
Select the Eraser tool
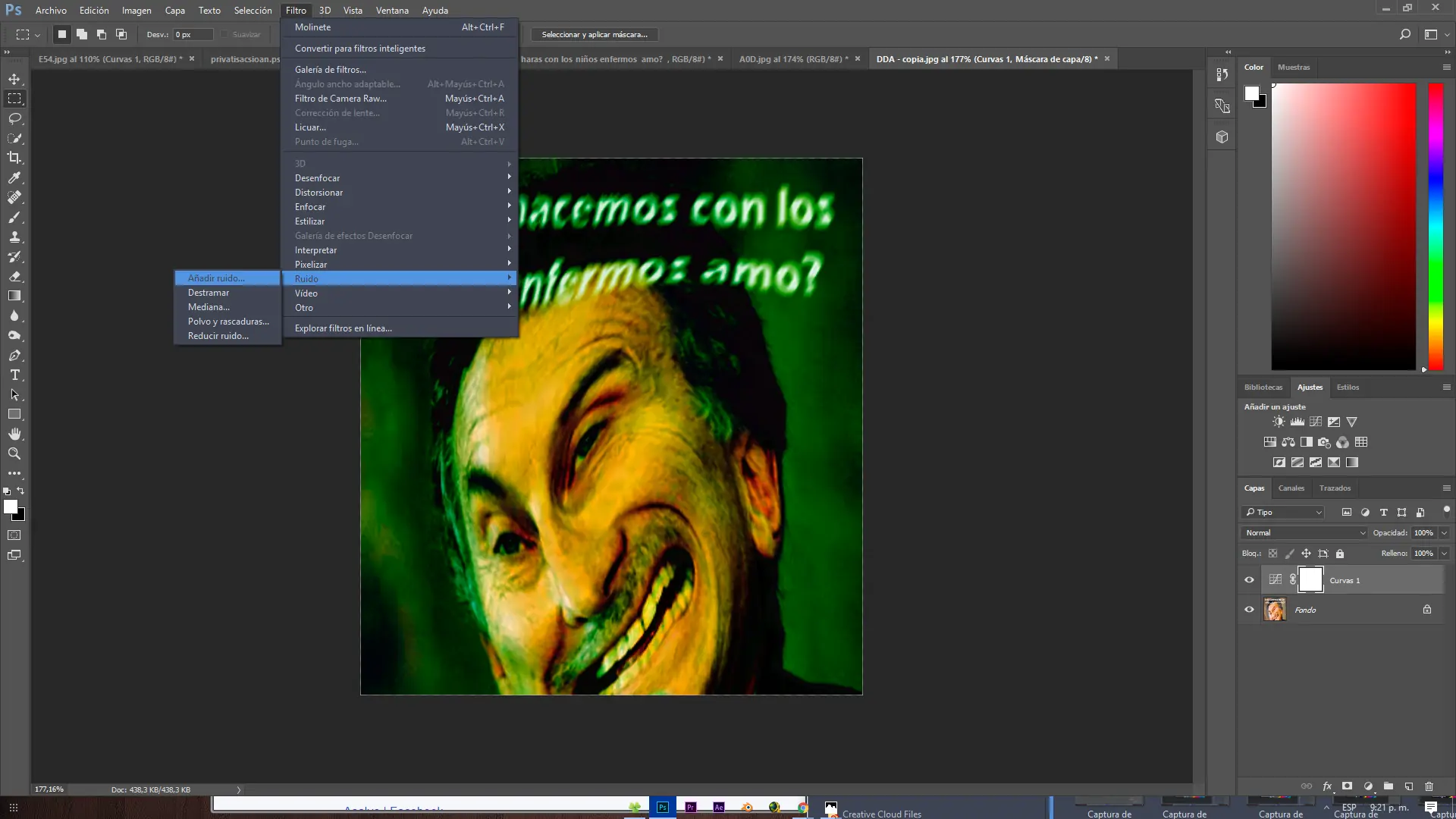[x=14, y=276]
